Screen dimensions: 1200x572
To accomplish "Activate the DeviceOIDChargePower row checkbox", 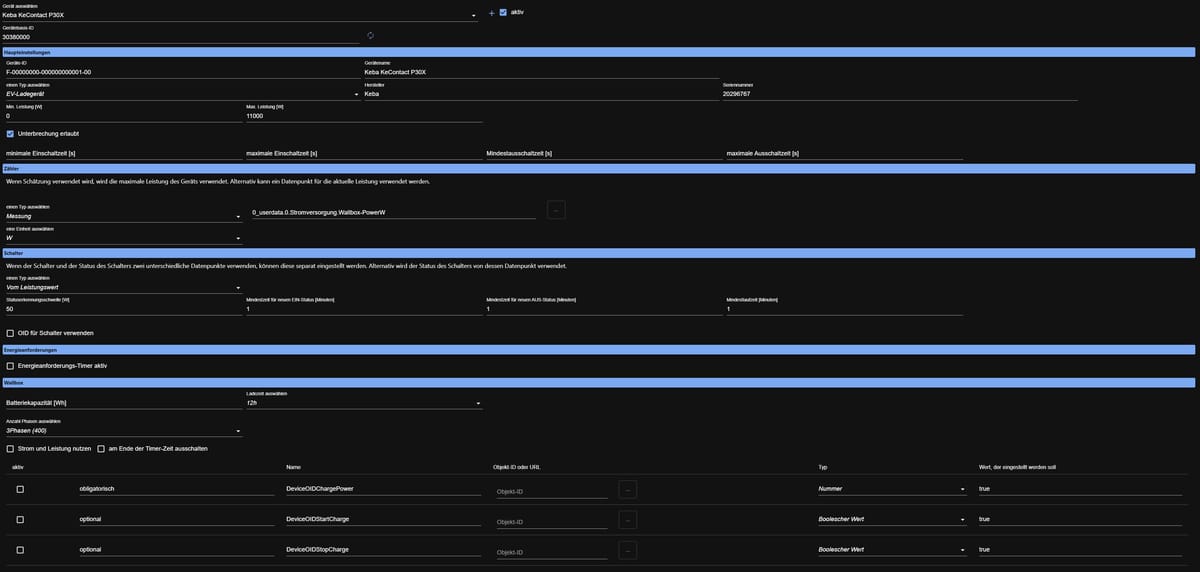I will point(20,489).
